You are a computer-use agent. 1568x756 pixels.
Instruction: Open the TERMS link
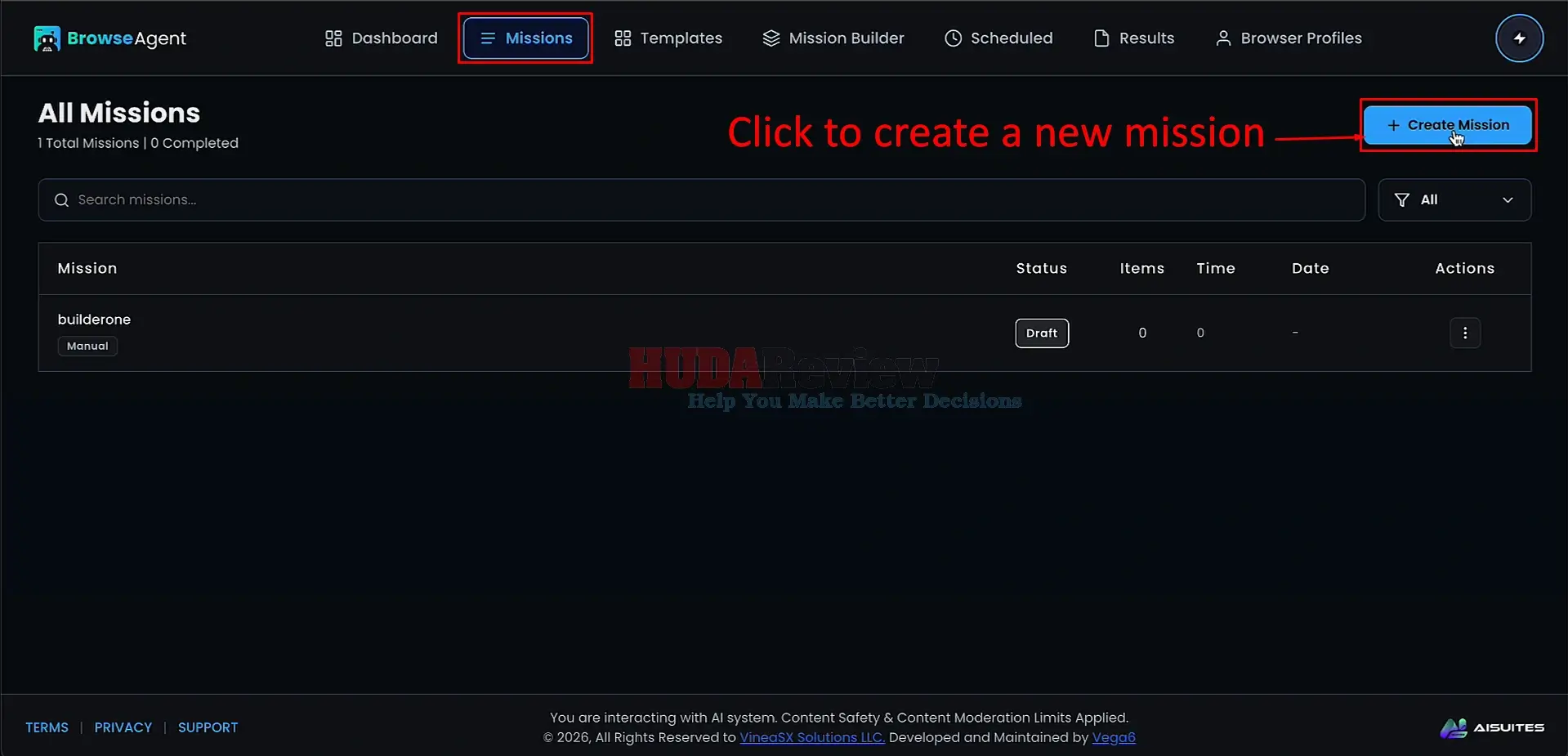[47, 727]
